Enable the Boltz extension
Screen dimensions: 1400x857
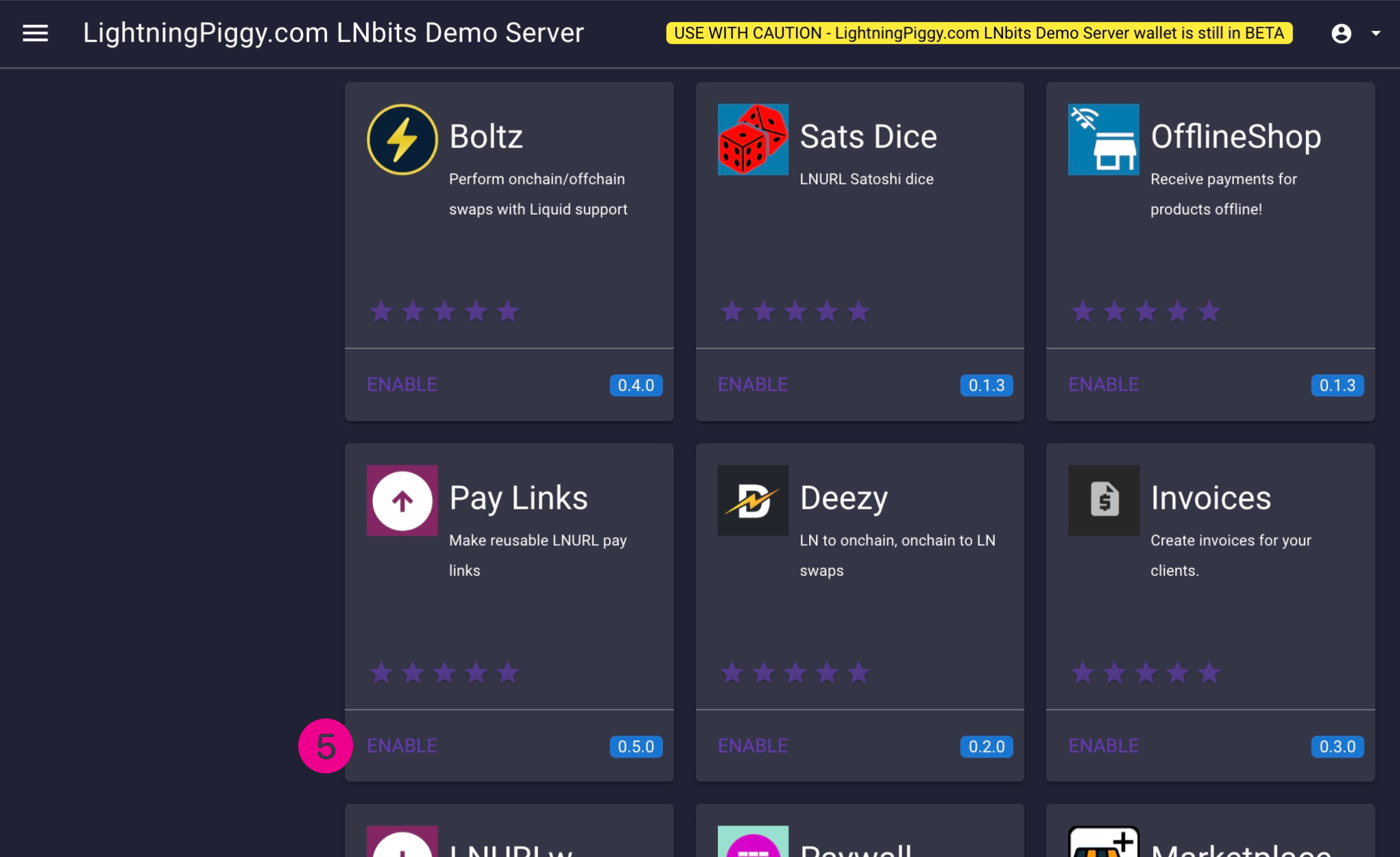[x=402, y=385]
